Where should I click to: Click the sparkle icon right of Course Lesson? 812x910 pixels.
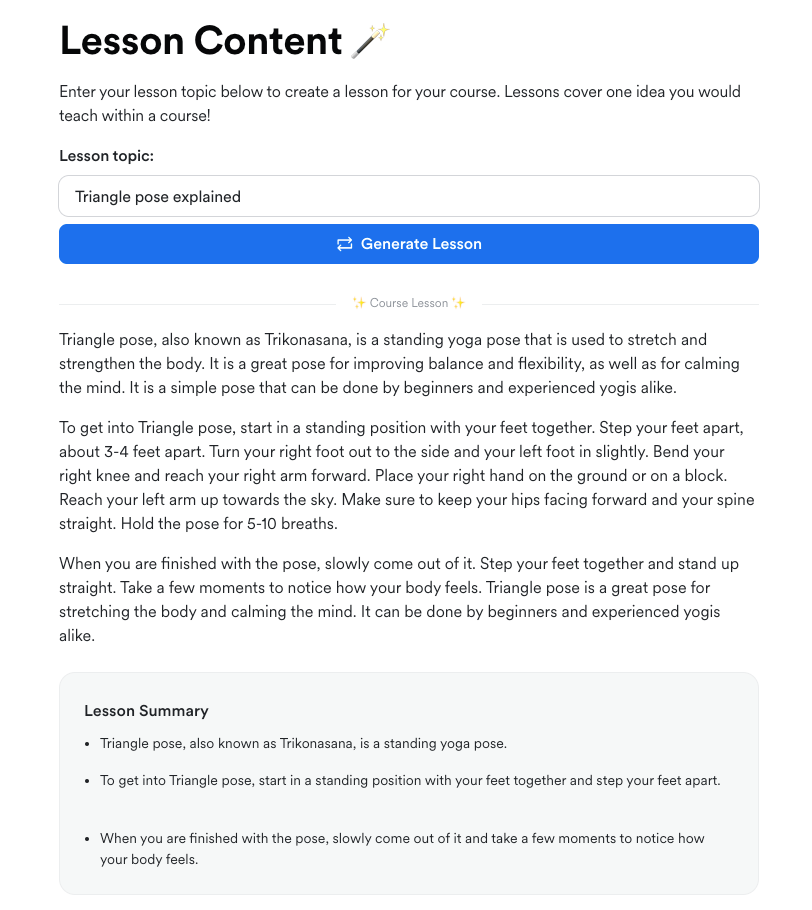click(458, 303)
